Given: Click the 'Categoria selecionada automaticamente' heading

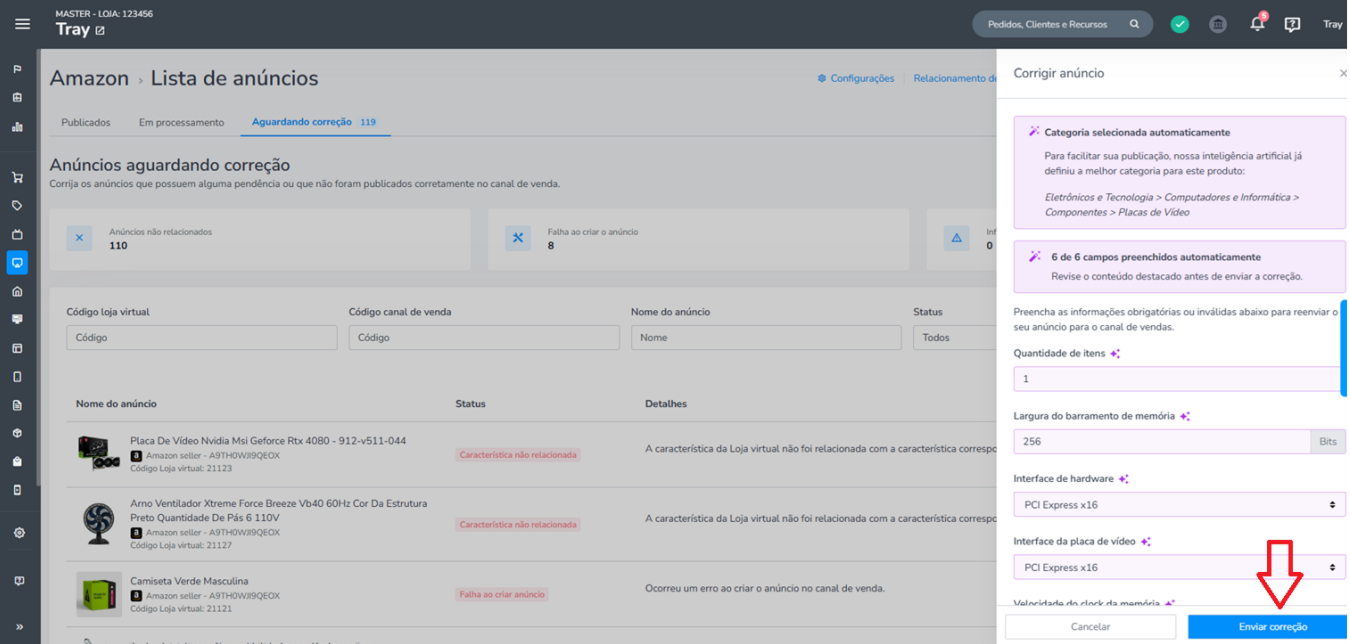Looking at the screenshot, I should click(x=1137, y=132).
